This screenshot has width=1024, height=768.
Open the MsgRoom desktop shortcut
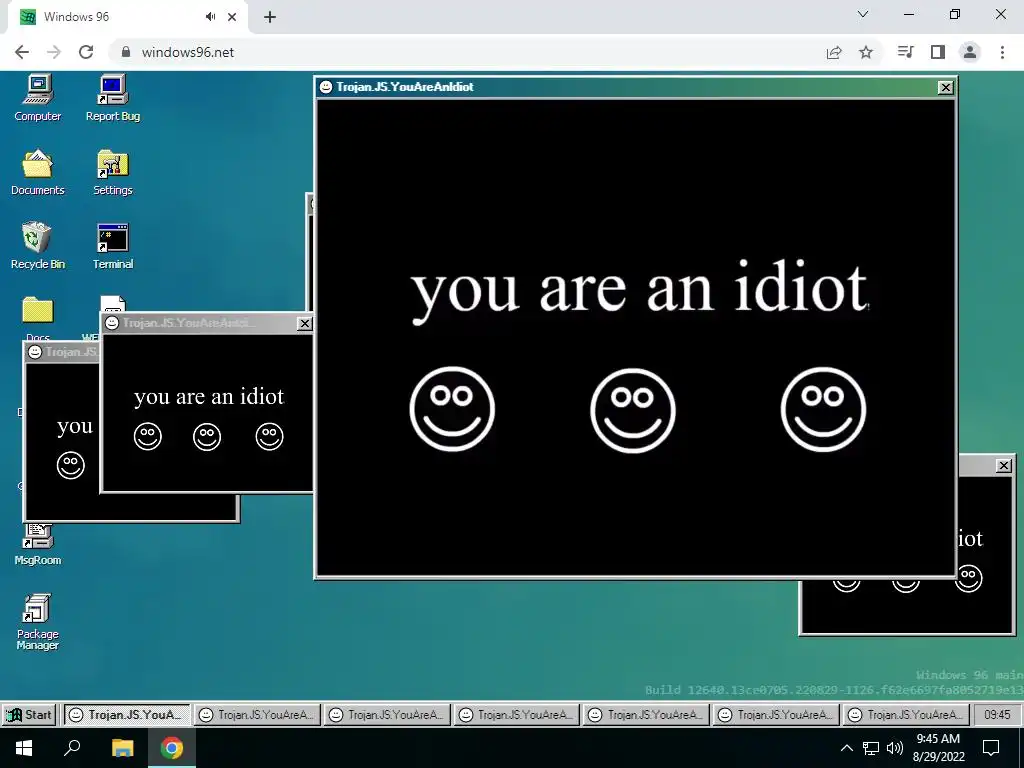[x=37, y=545]
